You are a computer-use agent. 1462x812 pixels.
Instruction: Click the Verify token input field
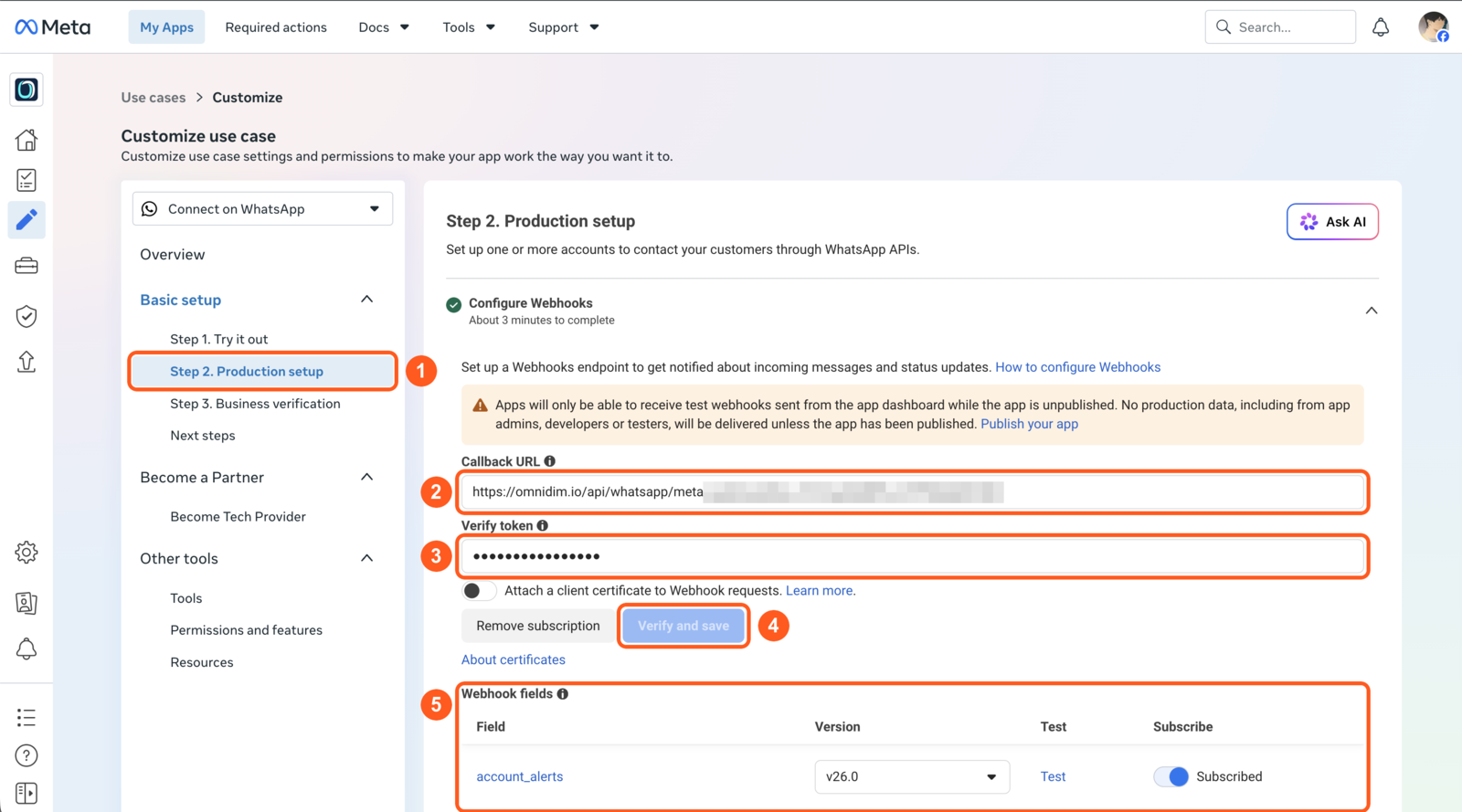coord(912,556)
